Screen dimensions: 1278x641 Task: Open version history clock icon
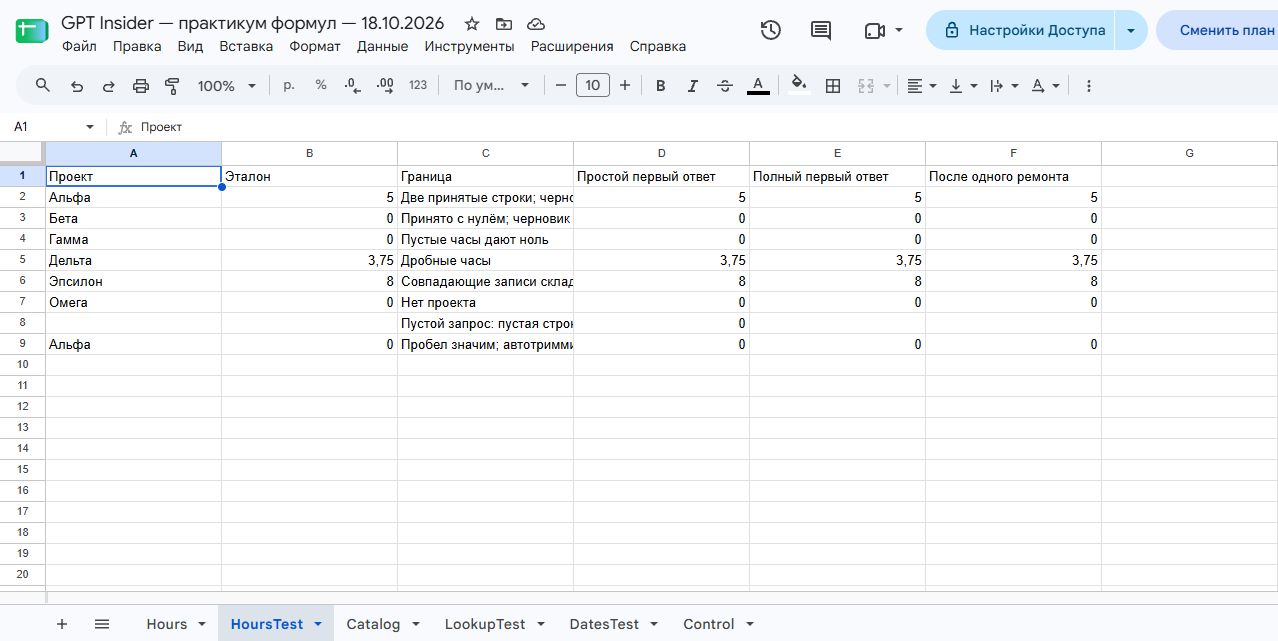[770, 30]
